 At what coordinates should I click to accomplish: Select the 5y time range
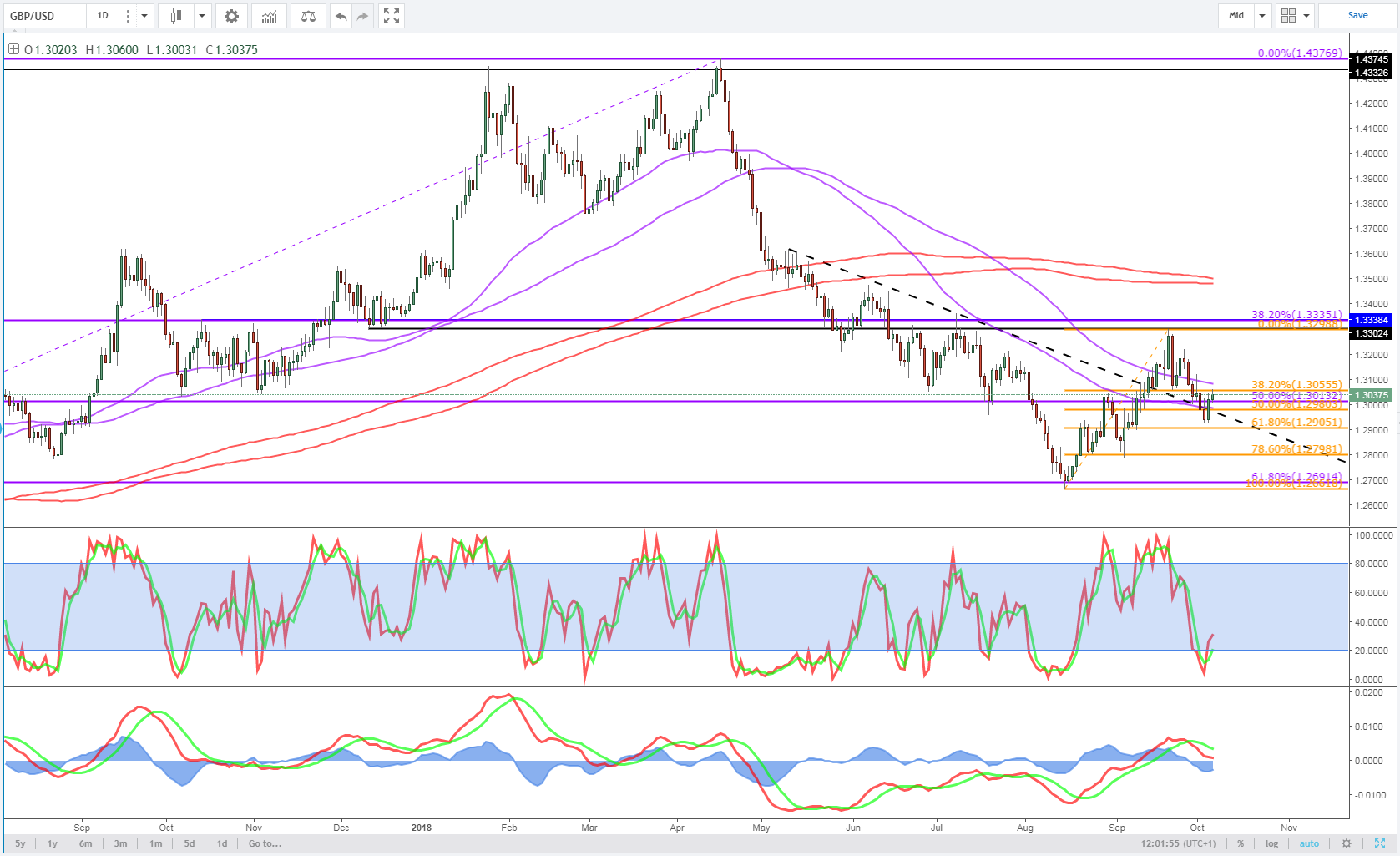pos(20,843)
